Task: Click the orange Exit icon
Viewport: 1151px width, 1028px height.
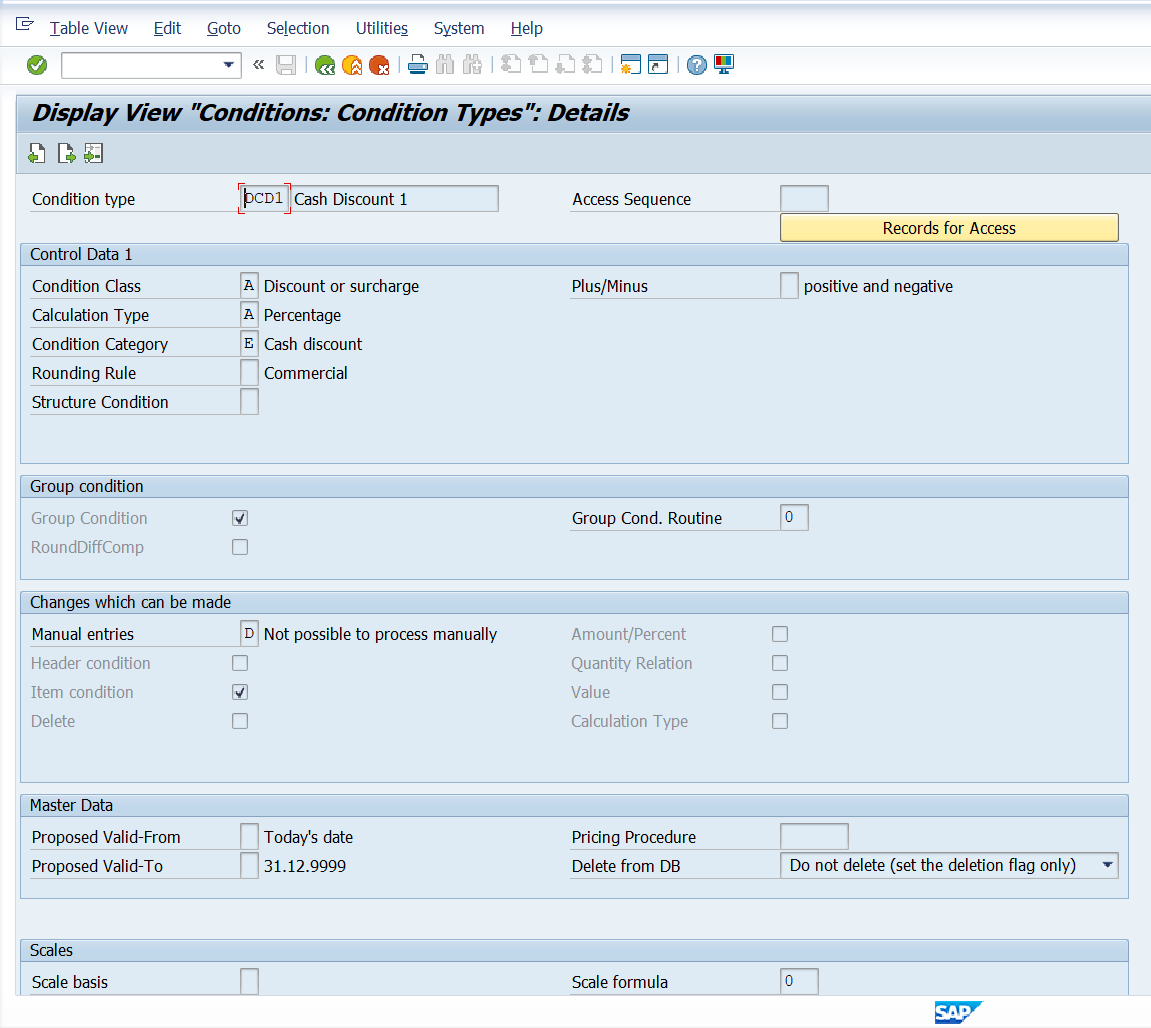Action: [352, 65]
